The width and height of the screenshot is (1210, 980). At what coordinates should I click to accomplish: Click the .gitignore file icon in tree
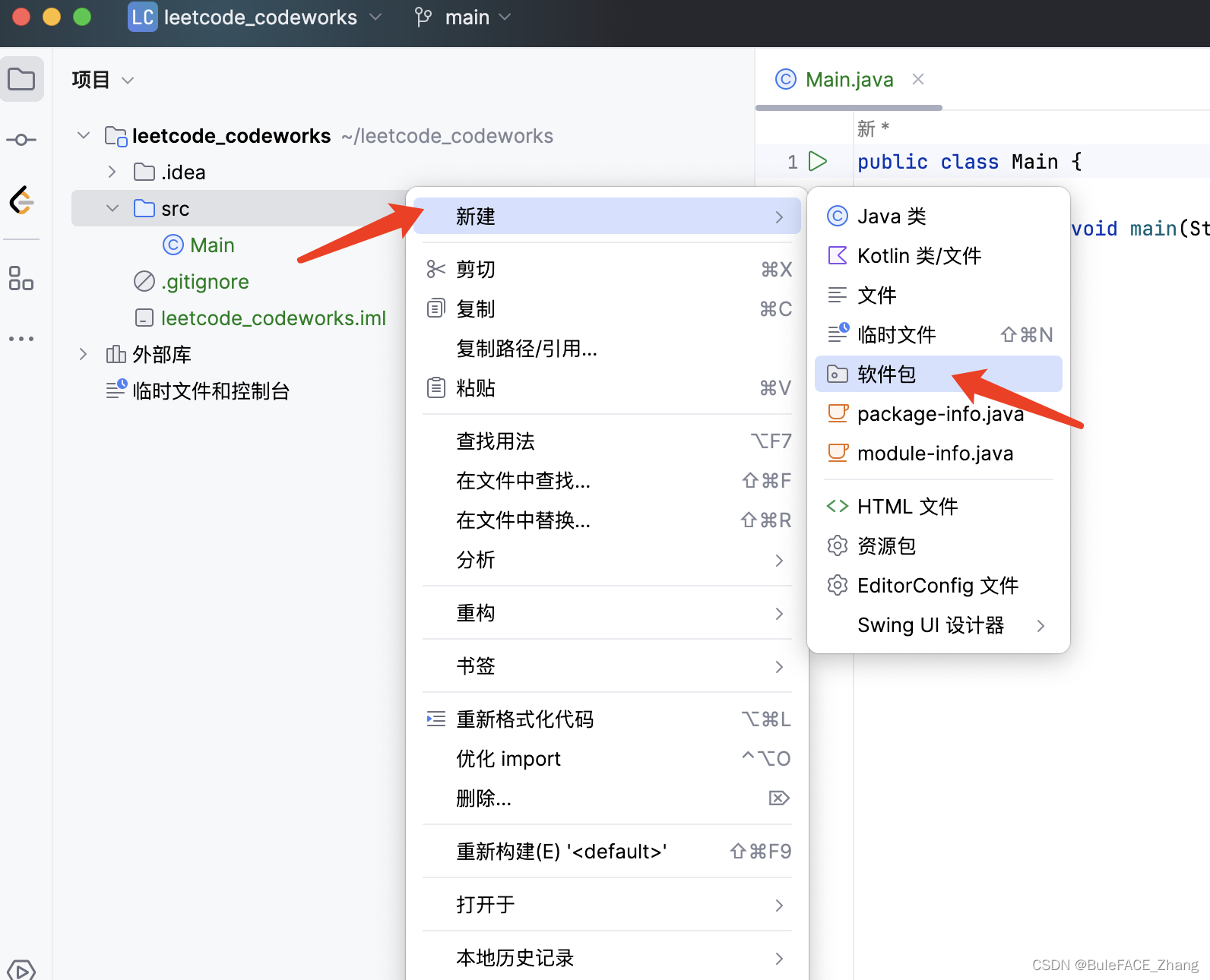coord(144,281)
